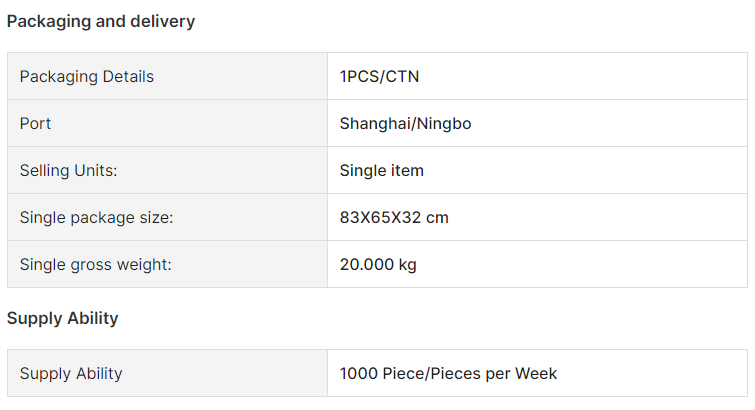Viewport: 755px width, 410px height.
Task: Click the Packaging and delivery heading
Action: coord(101,22)
